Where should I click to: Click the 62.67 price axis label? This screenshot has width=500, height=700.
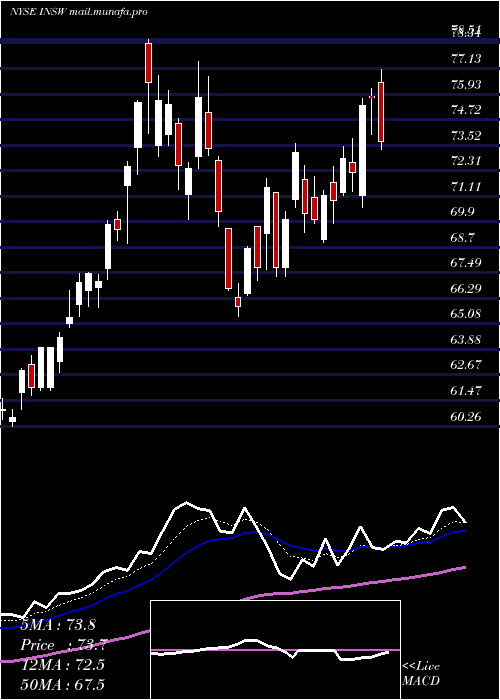click(466, 365)
